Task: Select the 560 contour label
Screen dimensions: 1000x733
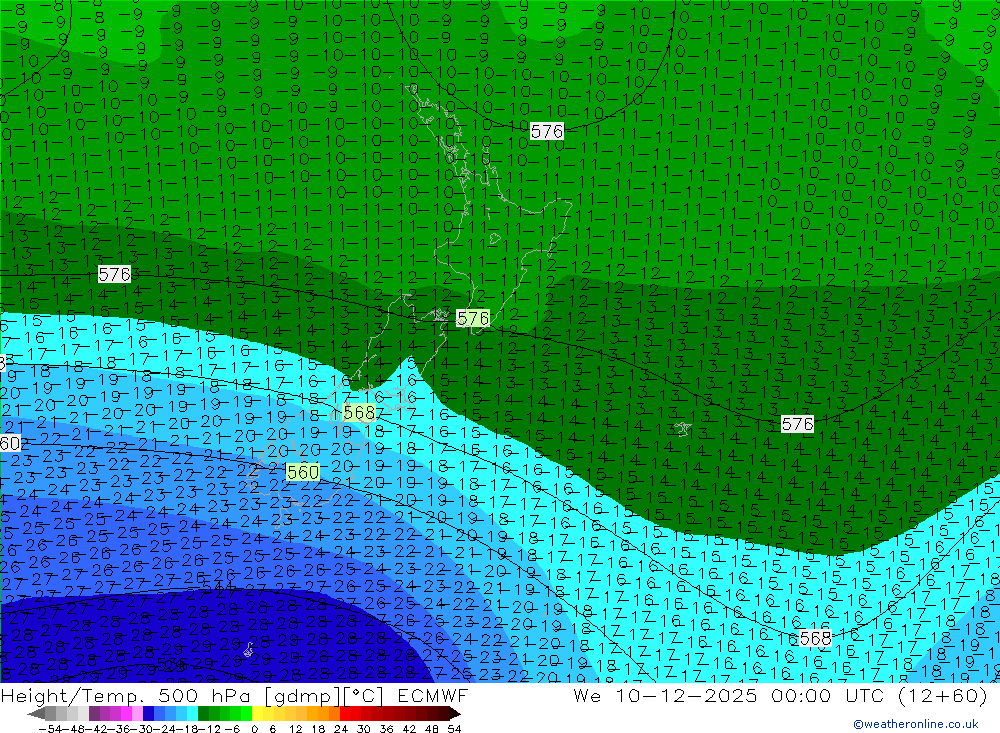Action: (x=302, y=472)
